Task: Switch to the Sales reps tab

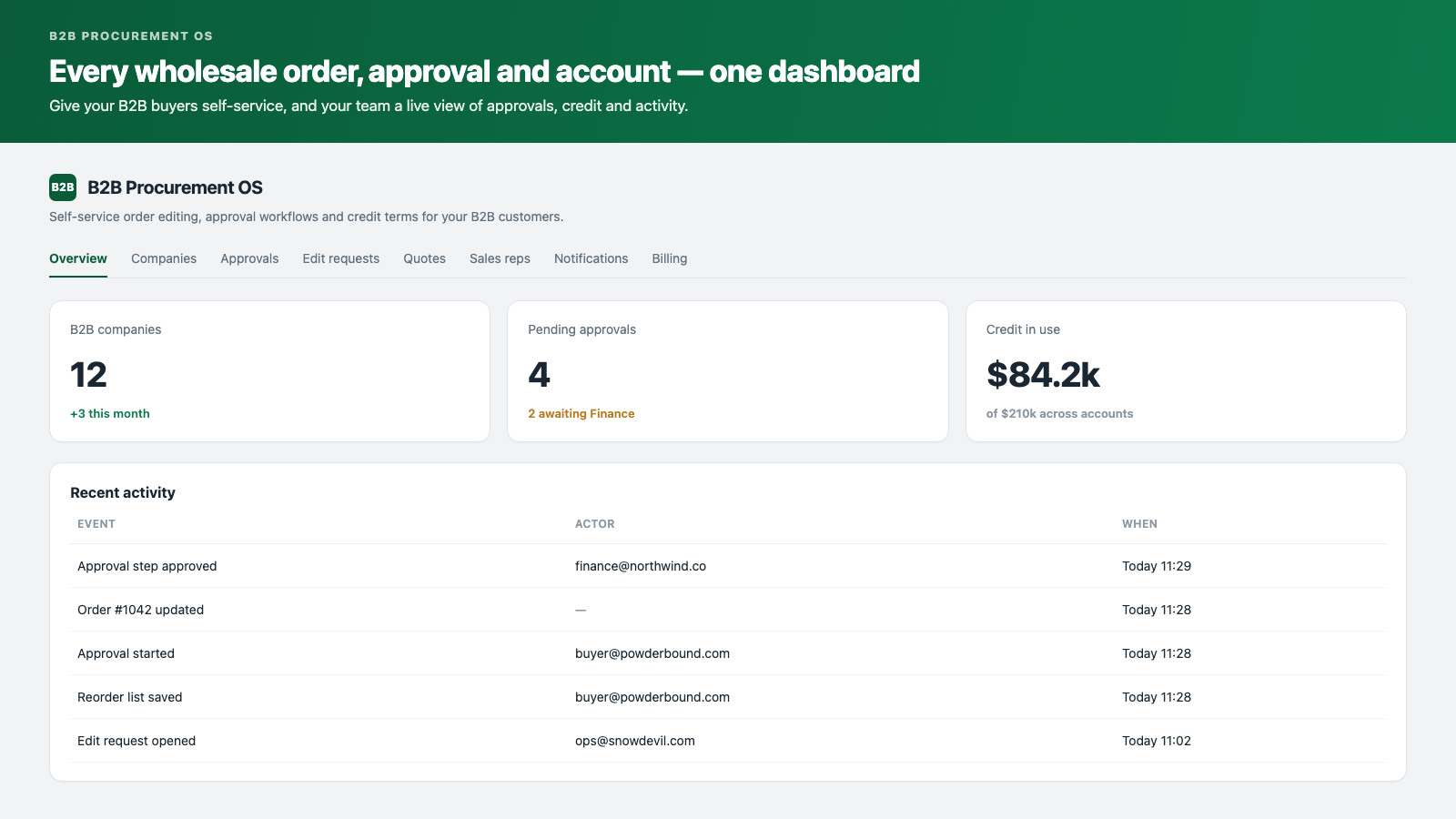Action: coord(500,258)
